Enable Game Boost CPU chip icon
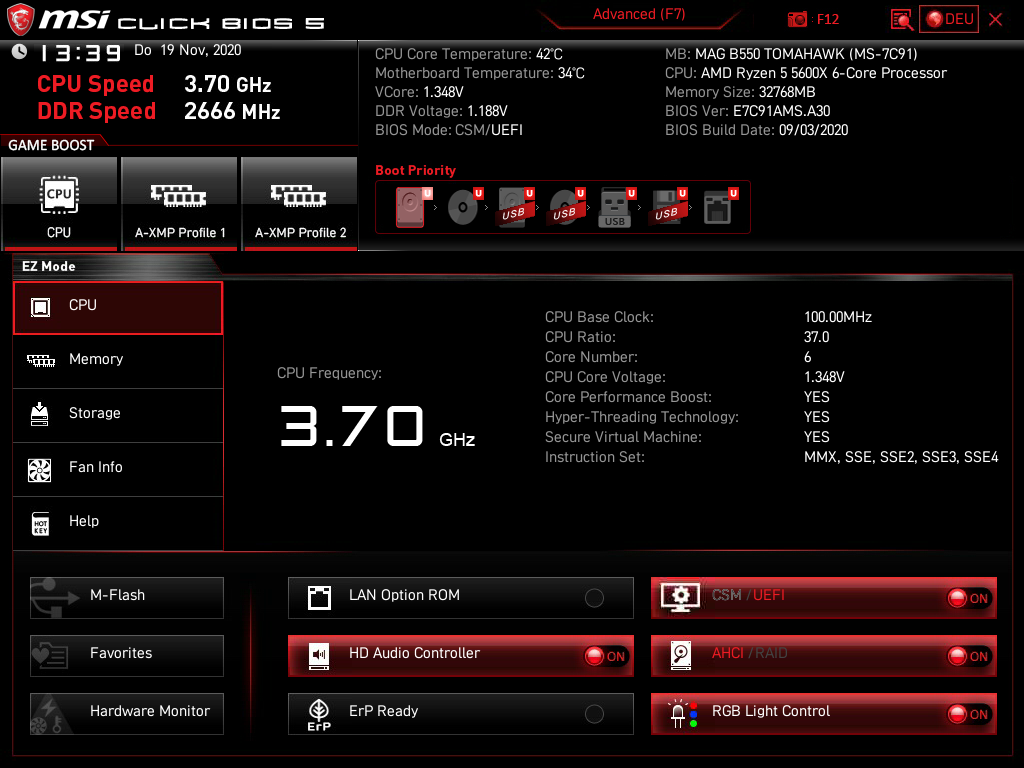The height and width of the screenshot is (768, 1024). pos(59,204)
